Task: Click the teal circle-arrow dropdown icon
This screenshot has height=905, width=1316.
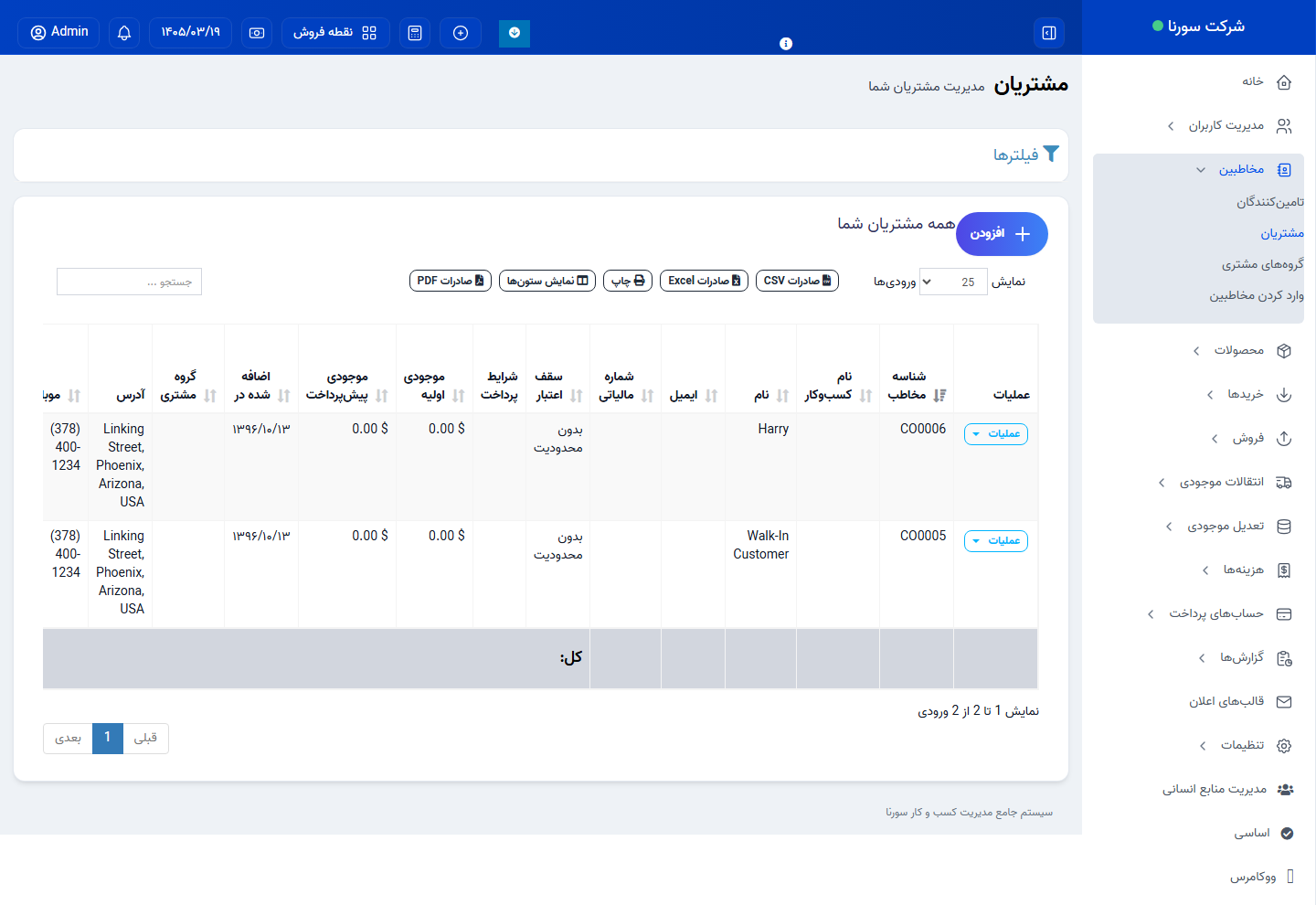Action: tap(515, 33)
